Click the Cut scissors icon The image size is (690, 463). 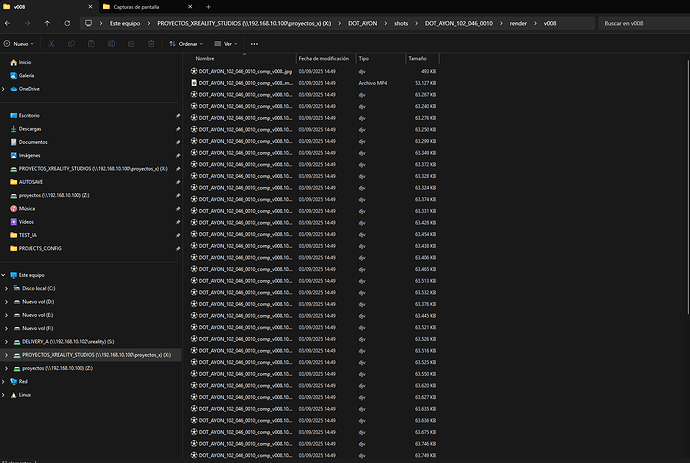click(x=51, y=44)
